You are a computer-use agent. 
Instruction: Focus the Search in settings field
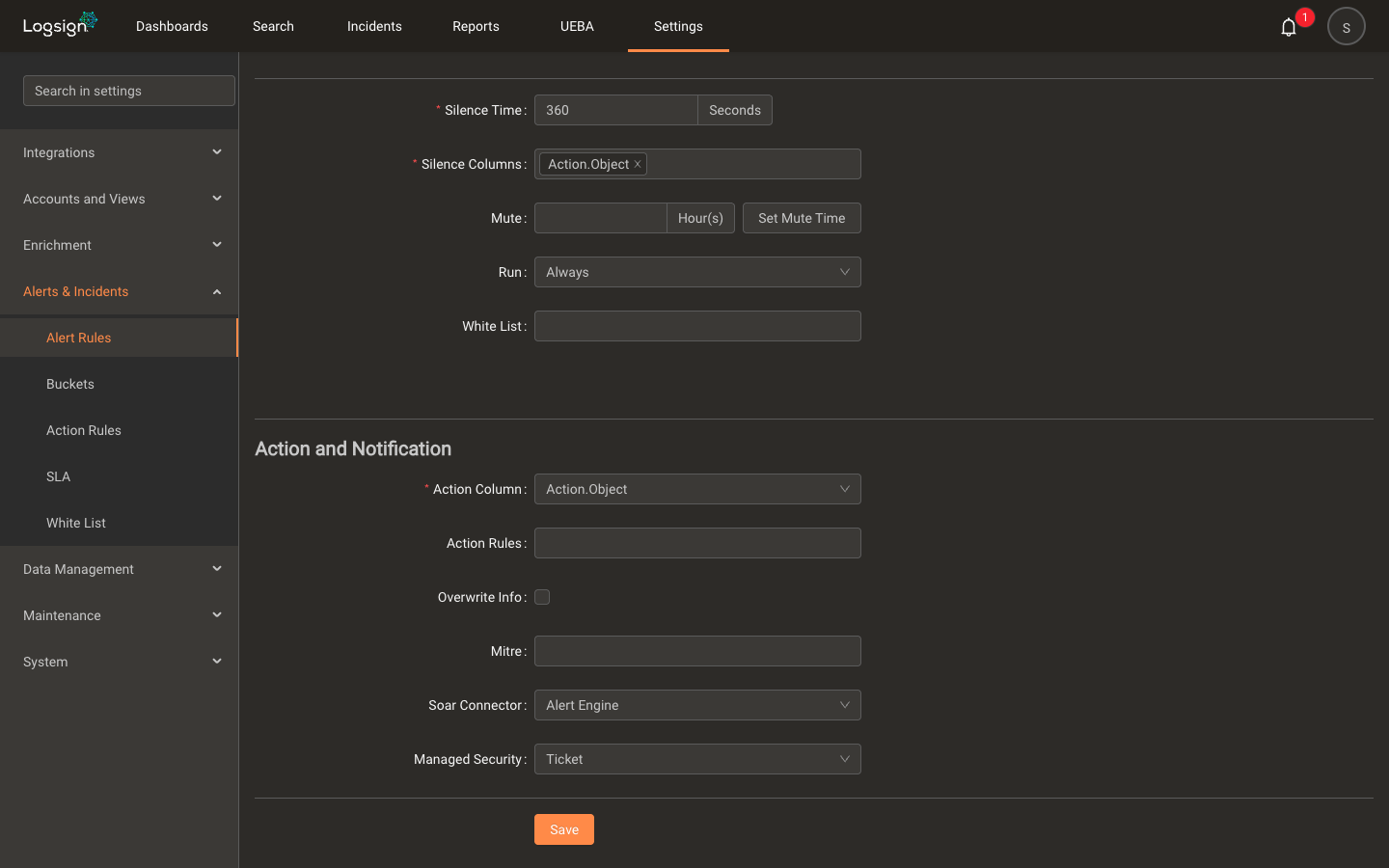coord(129,91)
